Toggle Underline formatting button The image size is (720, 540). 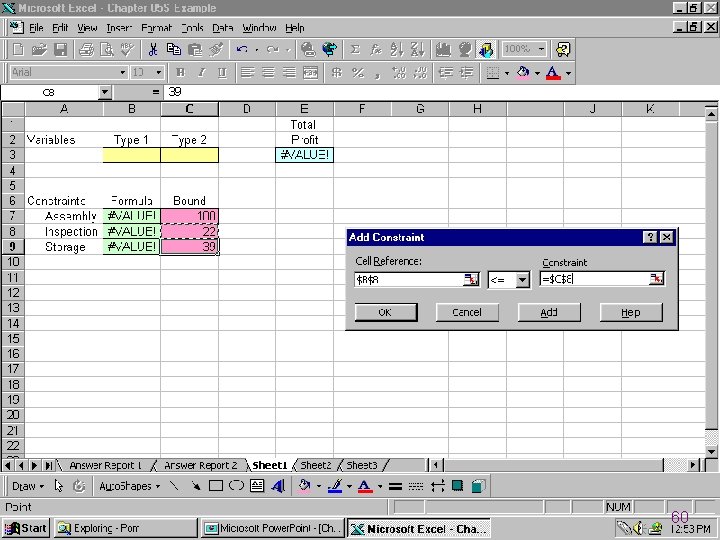(x=222, y=73)
